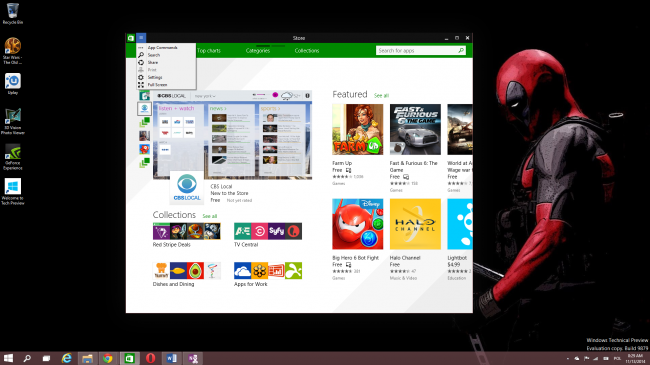Open the GeForce Experience desktop icon
The image size is (650, 365).
(13, 157)
